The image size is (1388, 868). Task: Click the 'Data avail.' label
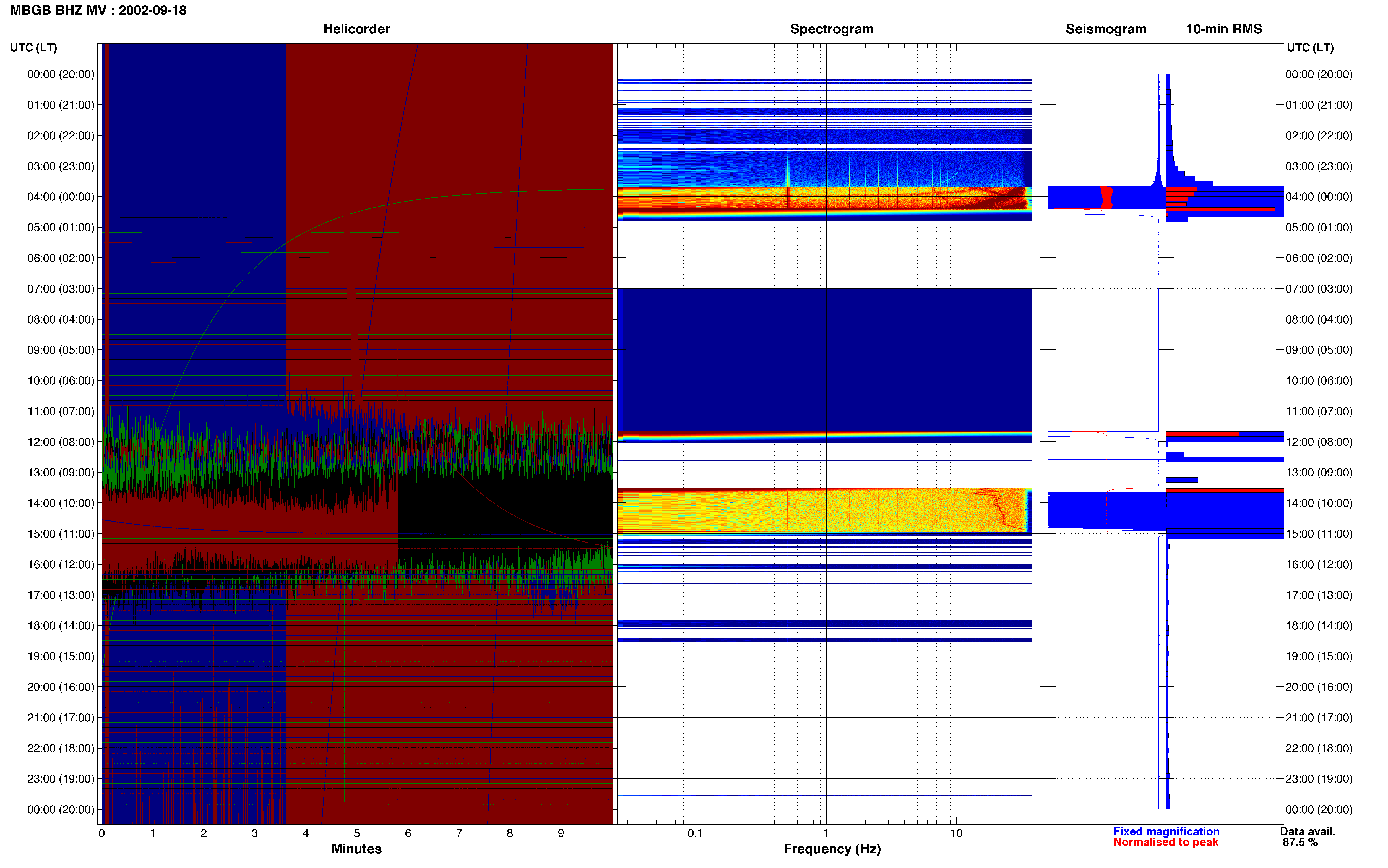click(1308, 831)
